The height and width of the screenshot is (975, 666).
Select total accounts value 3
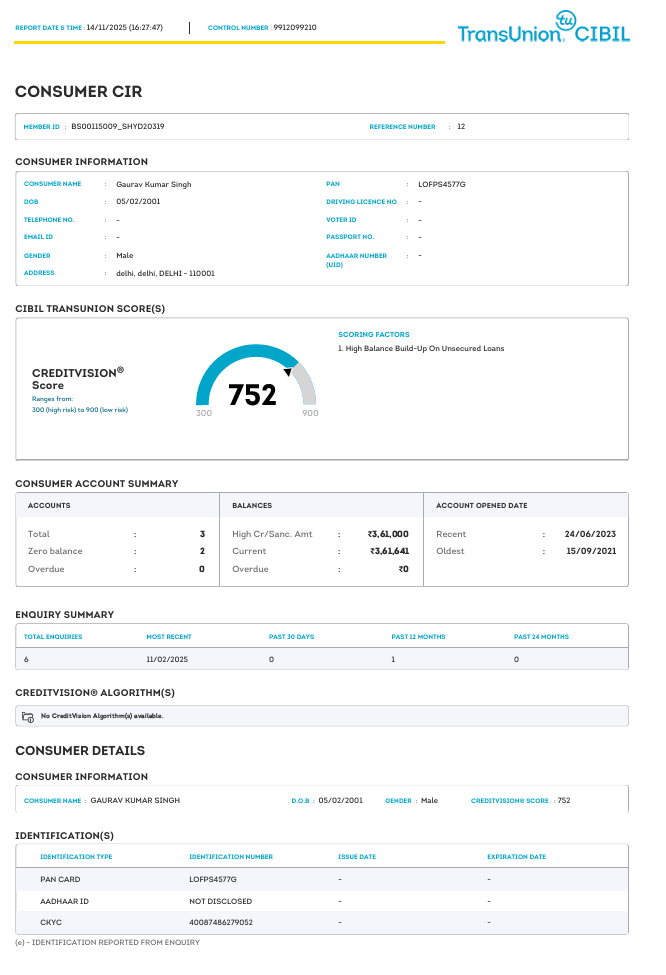pyautogui.click(x=202, y=534)
